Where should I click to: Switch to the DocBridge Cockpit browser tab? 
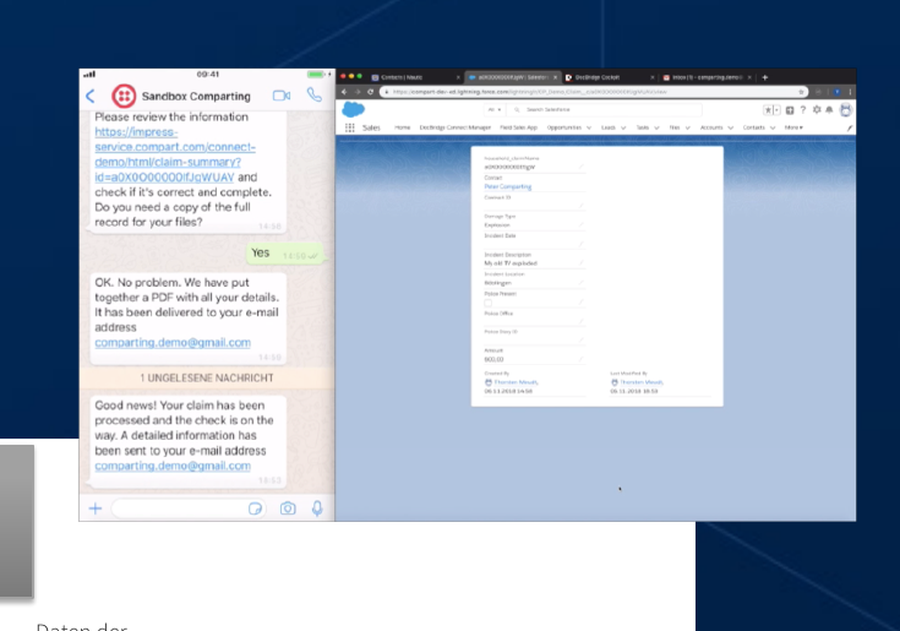pyautogui.click(x=608, y=77)
